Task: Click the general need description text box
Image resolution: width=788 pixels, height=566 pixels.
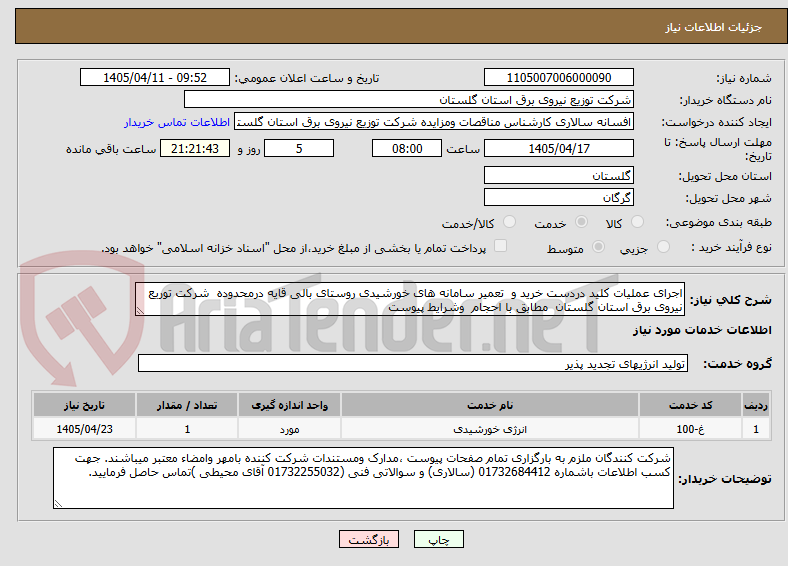Action: click(x=410, y=299)
